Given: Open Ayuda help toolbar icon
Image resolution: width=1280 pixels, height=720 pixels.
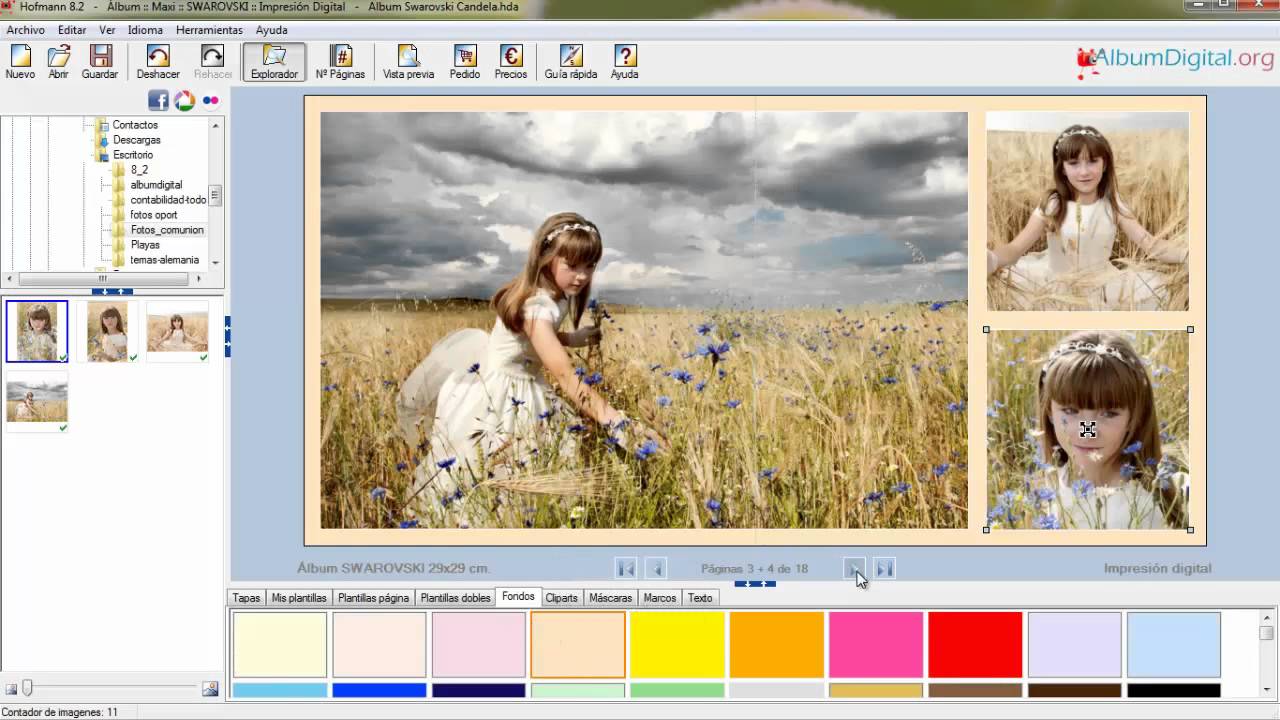Looking at the screenshot, I should click(624, 62).
